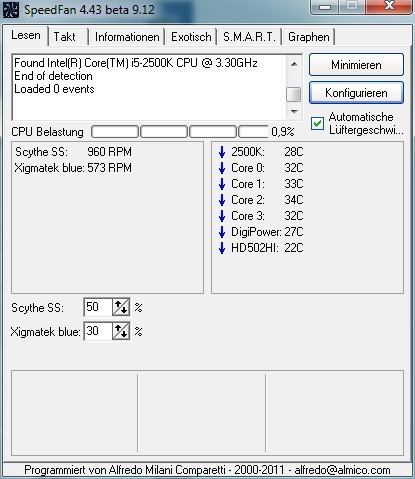Click the first CPU Belastung usage bar
The image size is (415, 479).
point(115,132)
